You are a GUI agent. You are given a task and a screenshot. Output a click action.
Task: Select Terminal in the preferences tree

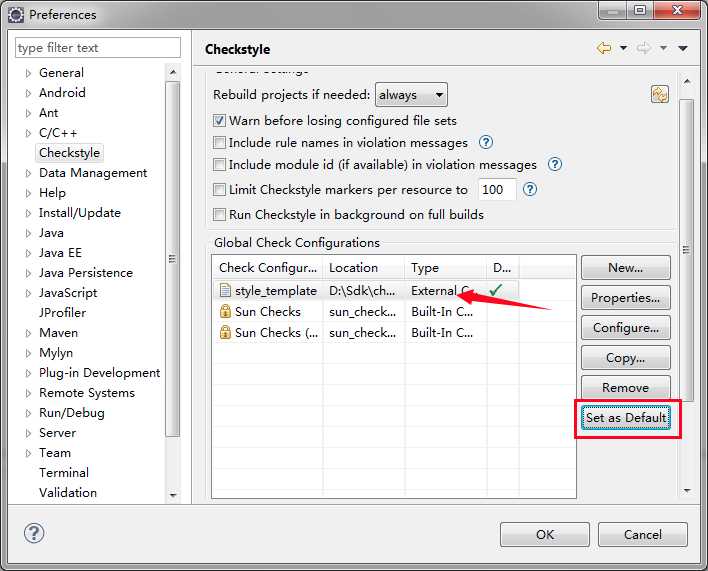coord(64,473)
